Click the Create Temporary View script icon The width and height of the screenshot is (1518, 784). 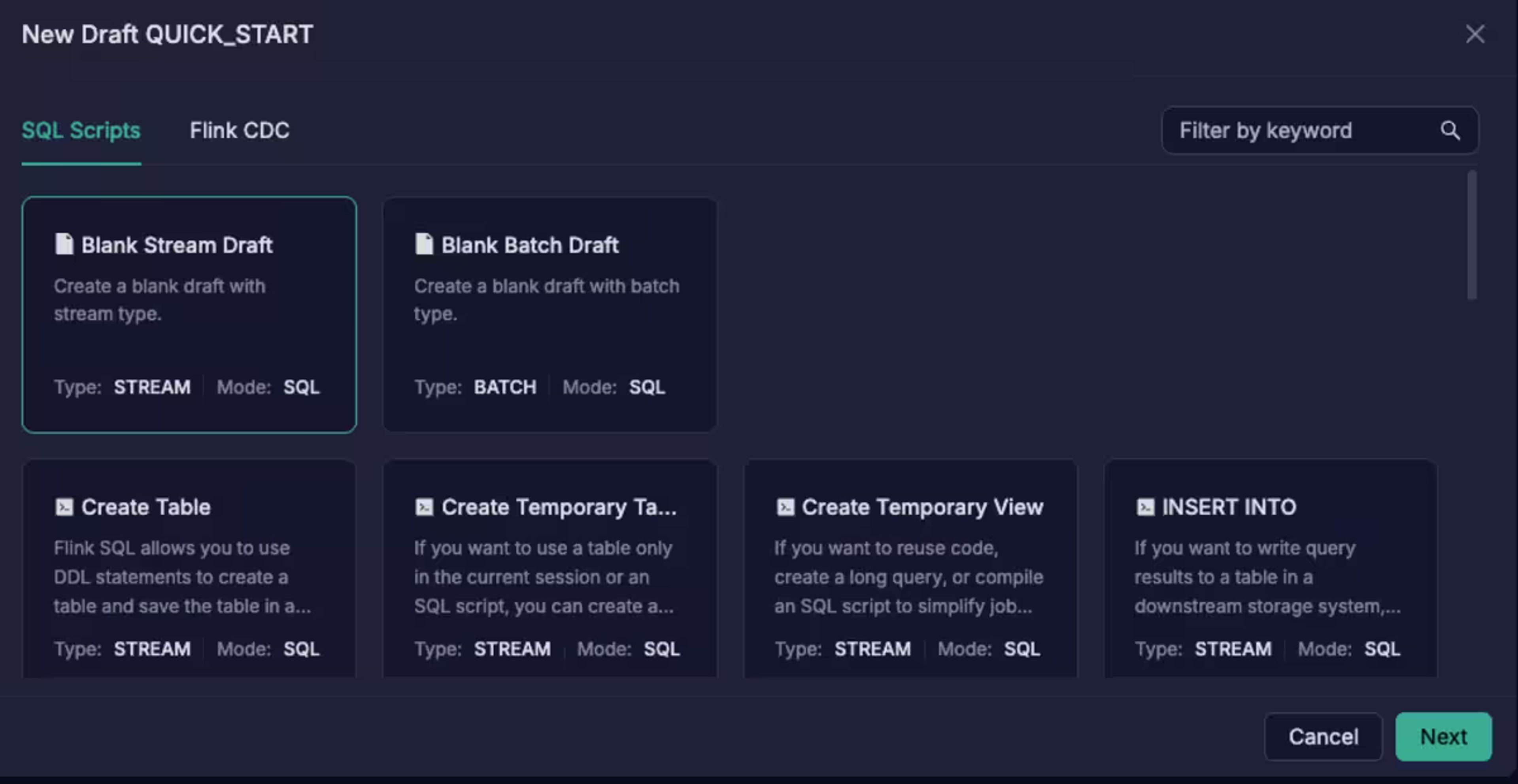[x=784, y=507]
